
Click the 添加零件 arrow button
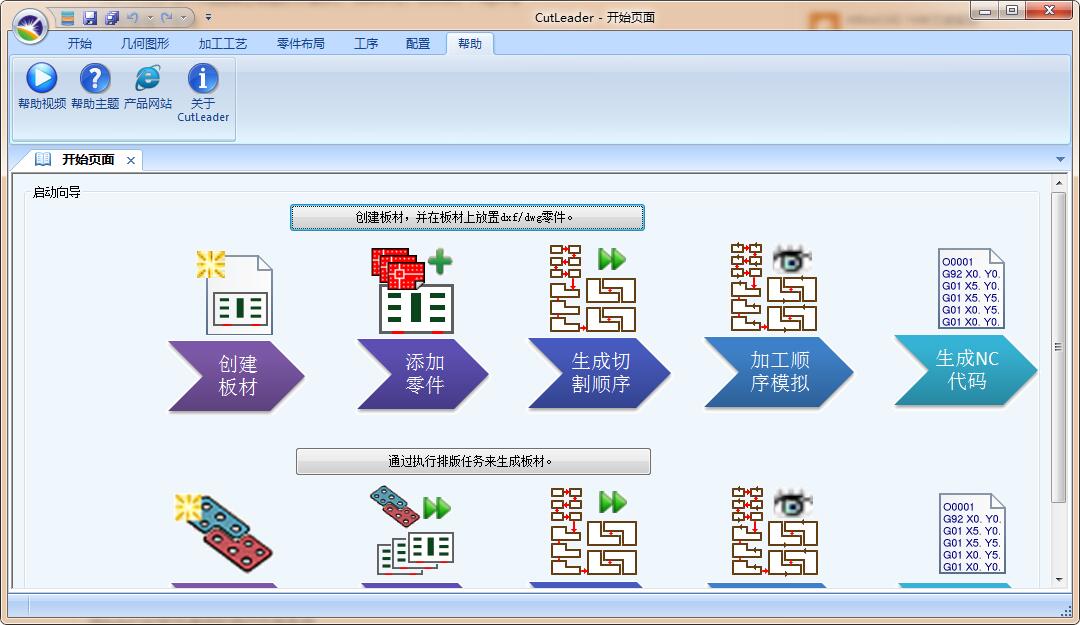[423, 373]
